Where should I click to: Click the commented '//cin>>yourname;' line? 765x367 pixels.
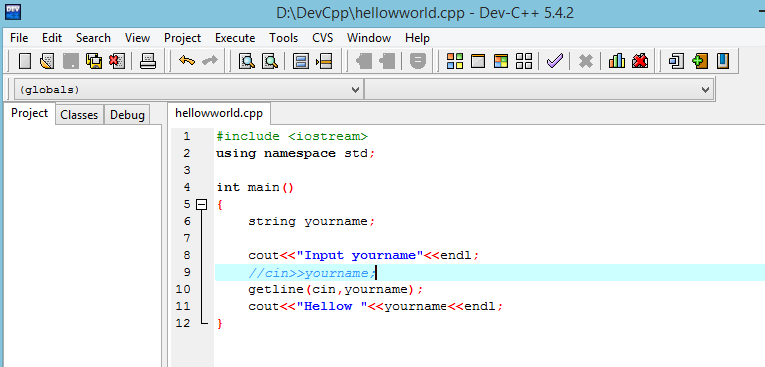312,272
